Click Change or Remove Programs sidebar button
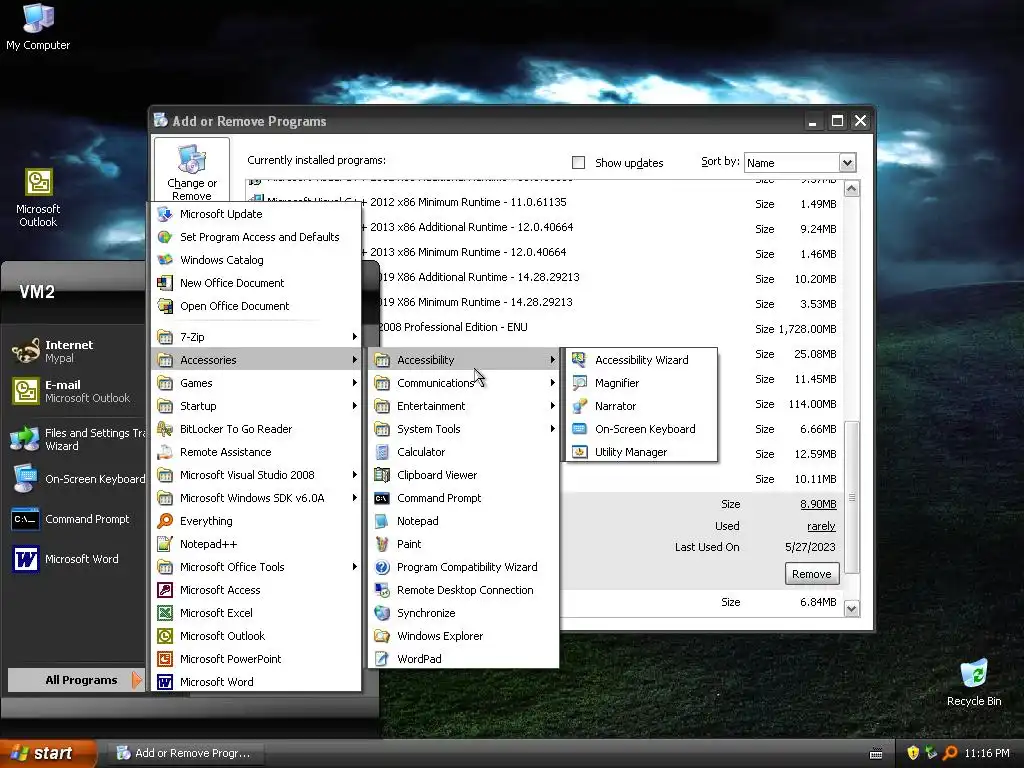Viewport: 1024px width, 768px height. [192, 170]
